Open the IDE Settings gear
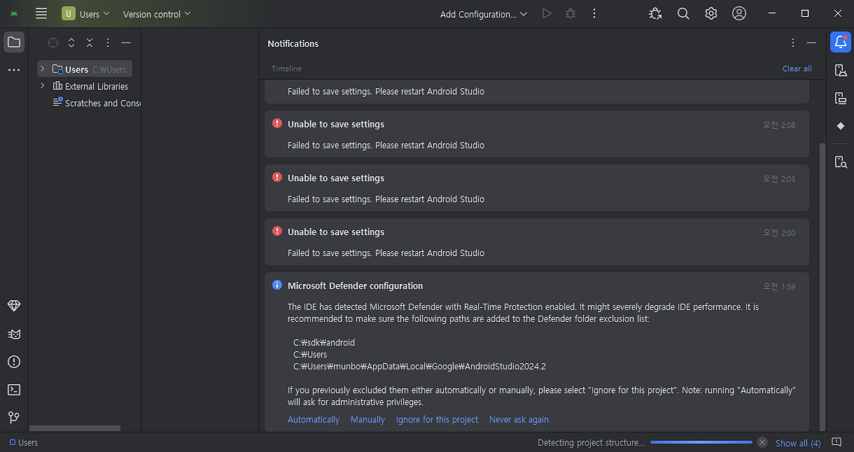Screen dimensions: 854x452 click(x=711, y=14)
